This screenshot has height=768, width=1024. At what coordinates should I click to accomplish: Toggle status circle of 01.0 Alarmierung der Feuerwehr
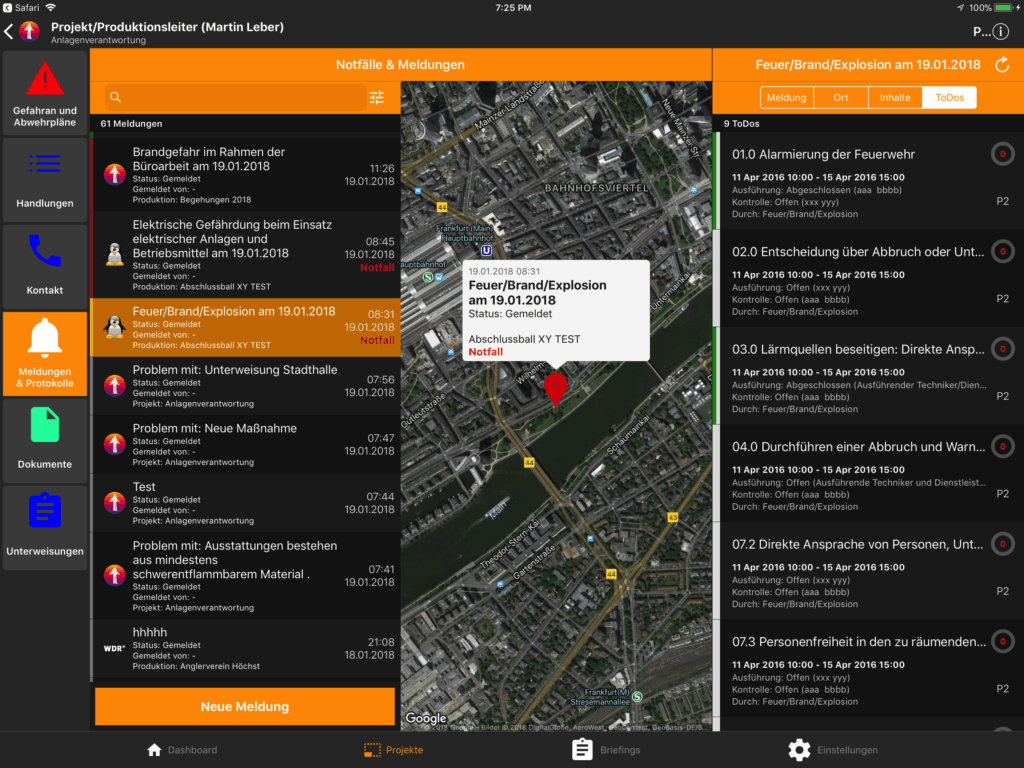[1002, 154]
